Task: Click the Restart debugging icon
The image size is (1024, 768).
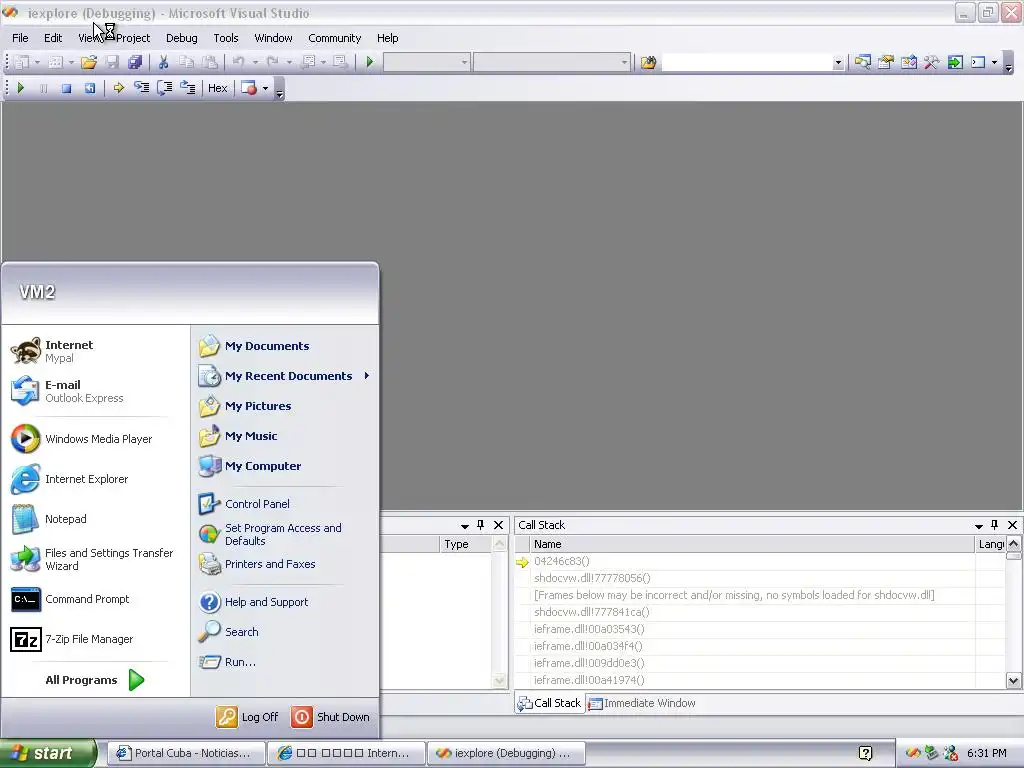Action: pos(89,88)
